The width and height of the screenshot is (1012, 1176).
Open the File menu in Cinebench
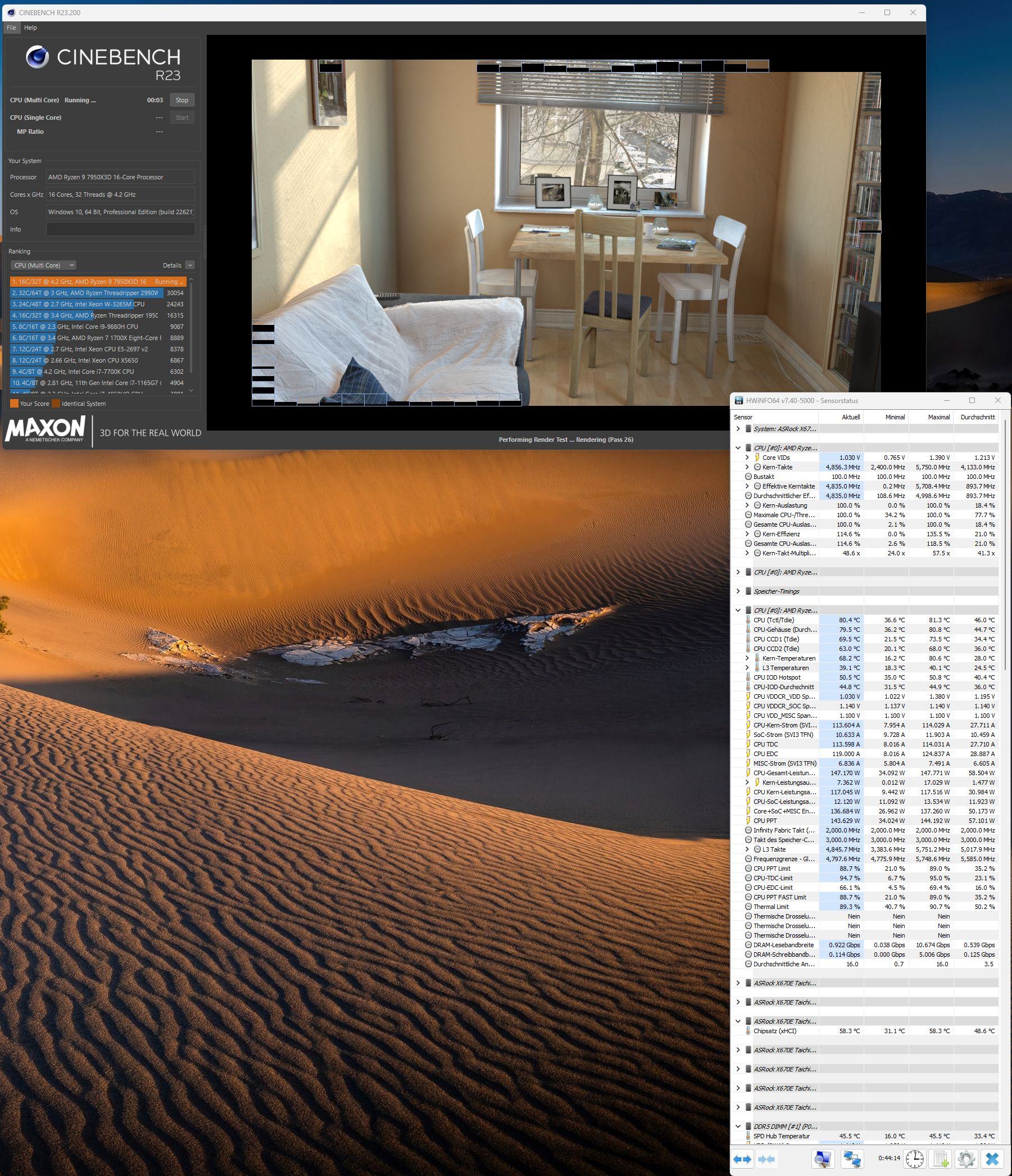[11, 27]
